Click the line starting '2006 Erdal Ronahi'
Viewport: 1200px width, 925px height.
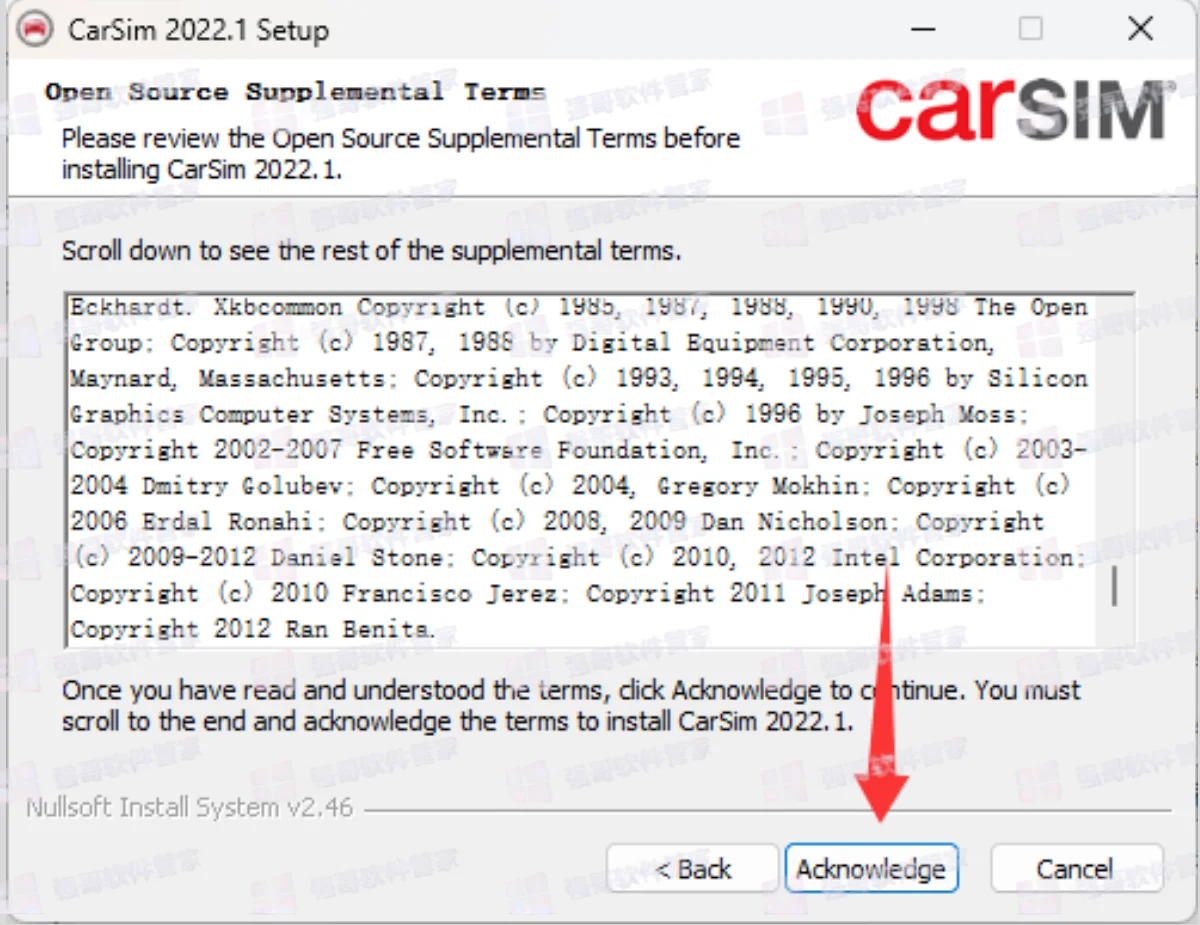click(x=557, y=522)
